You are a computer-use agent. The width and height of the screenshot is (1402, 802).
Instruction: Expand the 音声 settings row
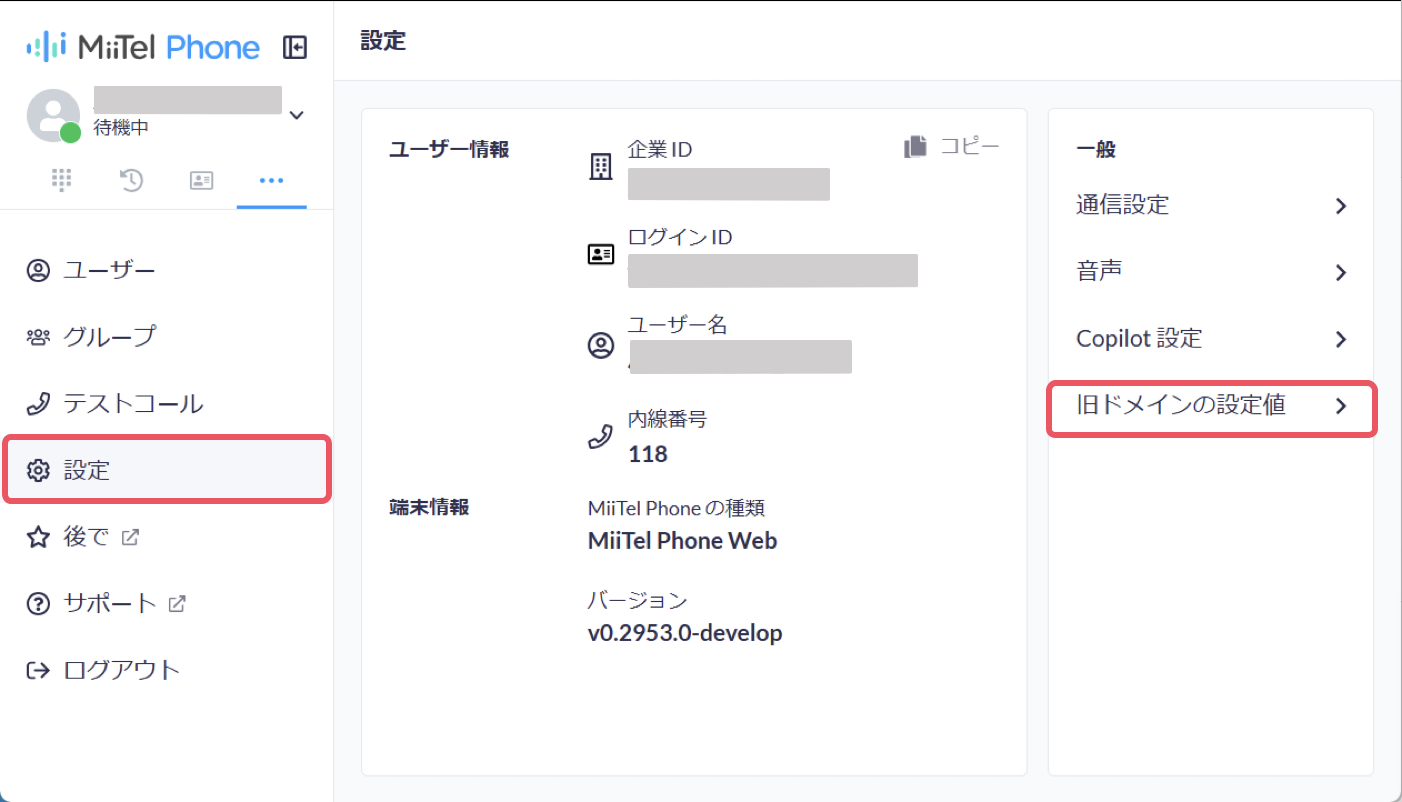[x=1211, y=272]
